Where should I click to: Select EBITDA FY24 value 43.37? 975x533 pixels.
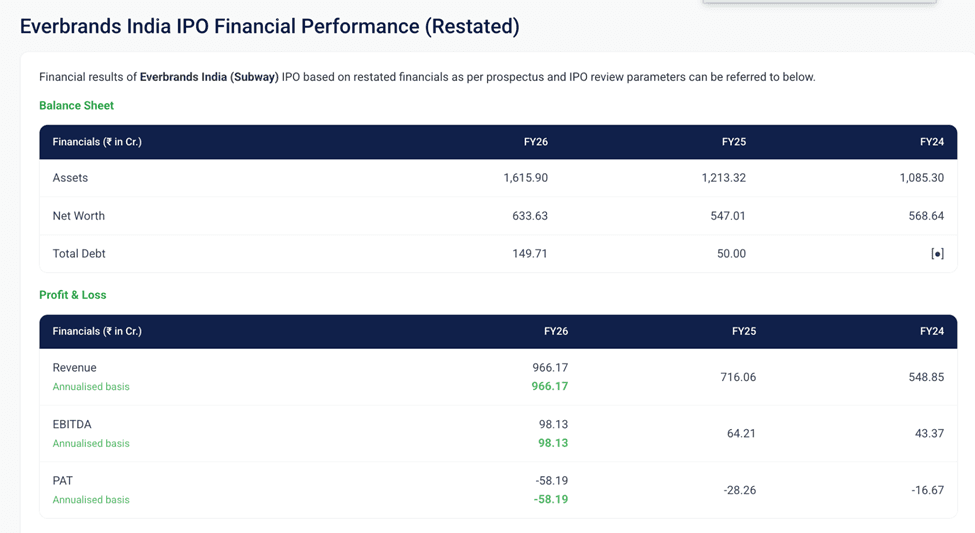pos(929,433)
